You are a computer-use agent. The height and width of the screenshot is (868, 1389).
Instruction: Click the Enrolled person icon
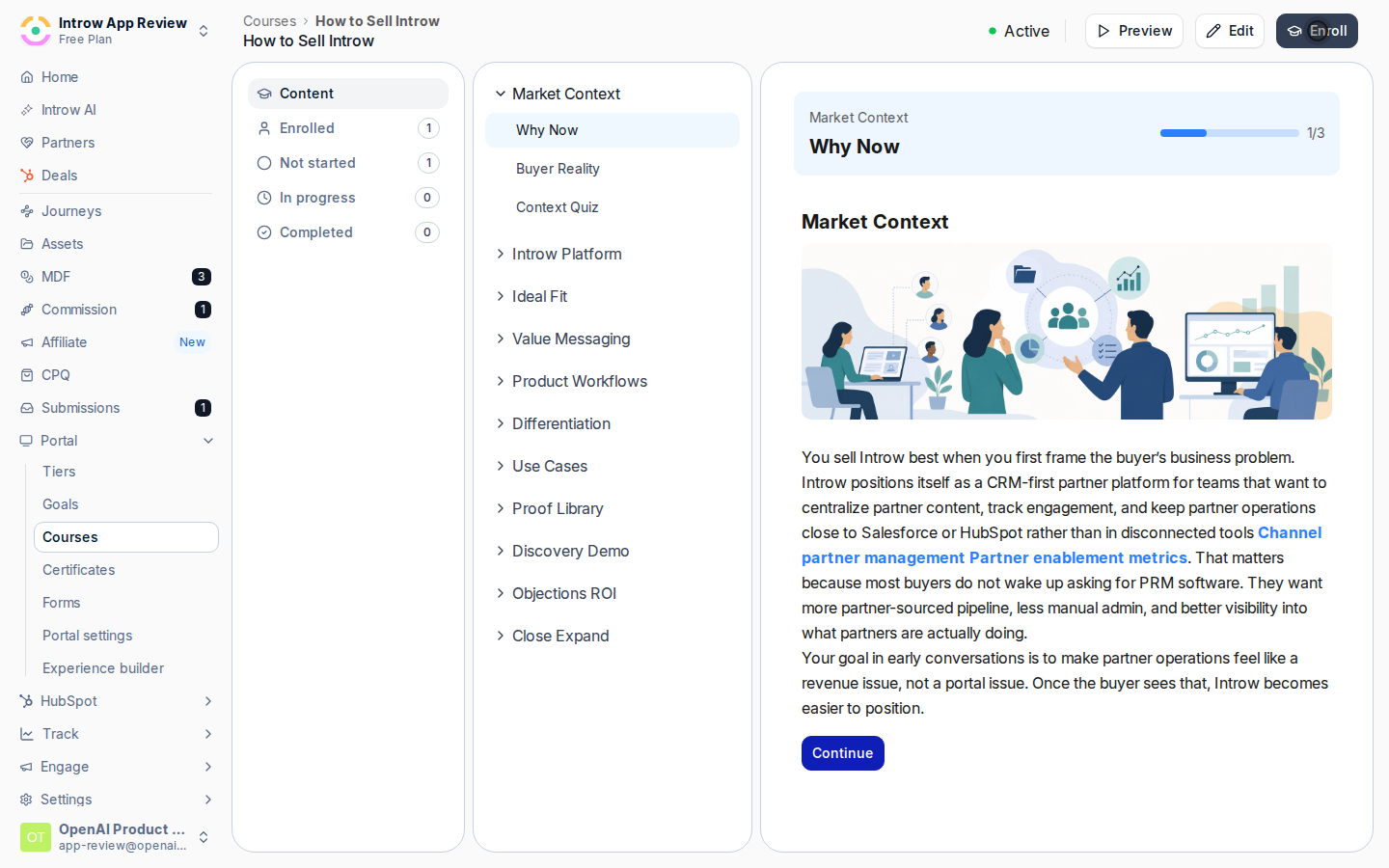coord(264,128)
